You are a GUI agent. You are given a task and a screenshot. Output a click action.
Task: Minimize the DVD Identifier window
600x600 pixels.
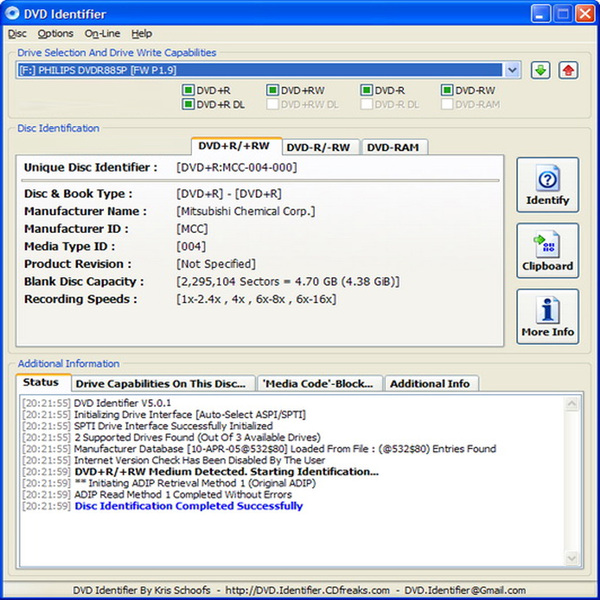(540, 14)
